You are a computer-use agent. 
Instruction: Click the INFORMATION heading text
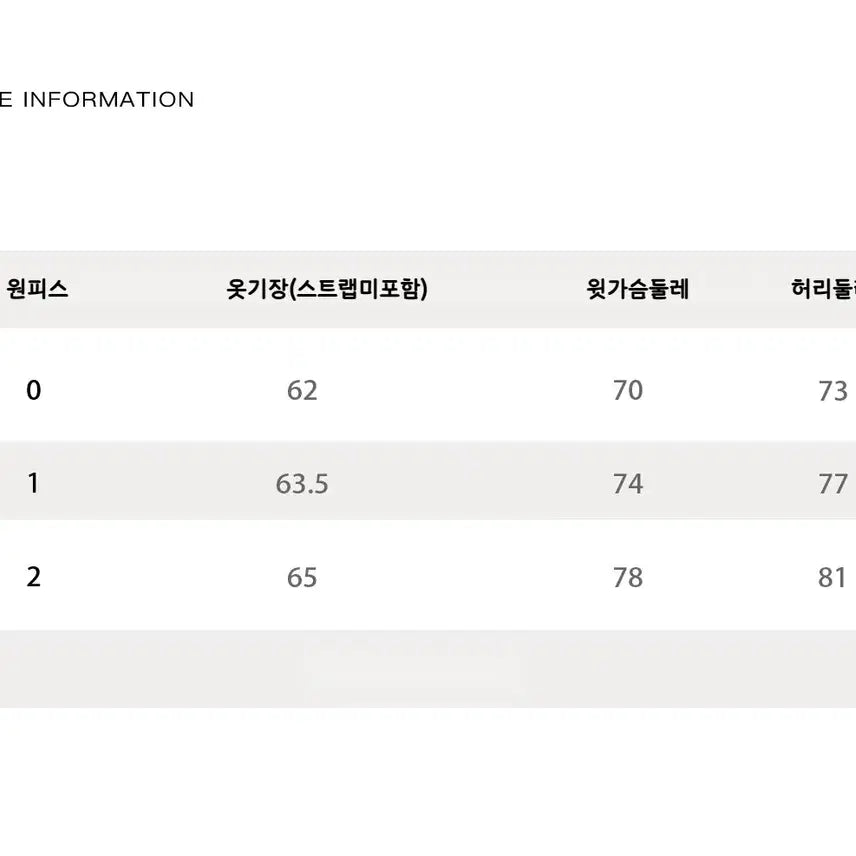(x=108, y=99)
